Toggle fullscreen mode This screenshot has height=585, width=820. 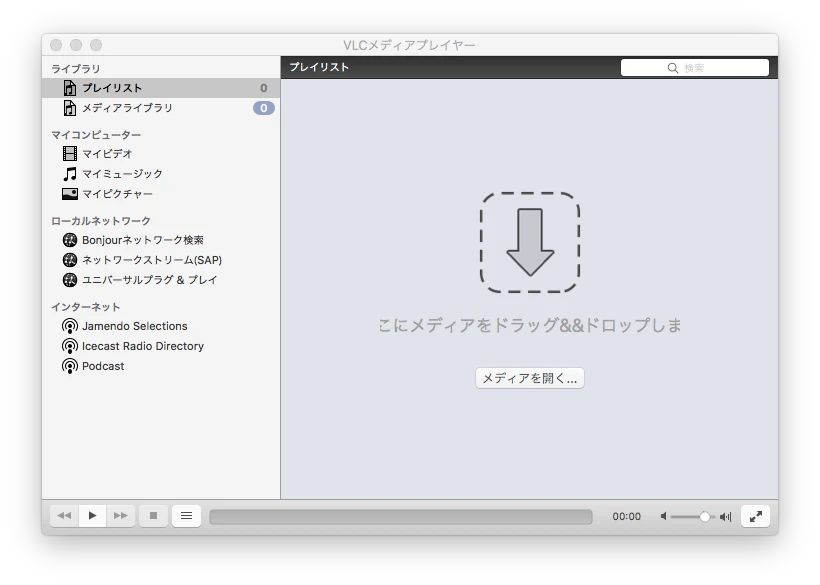(x=756, y=517)
